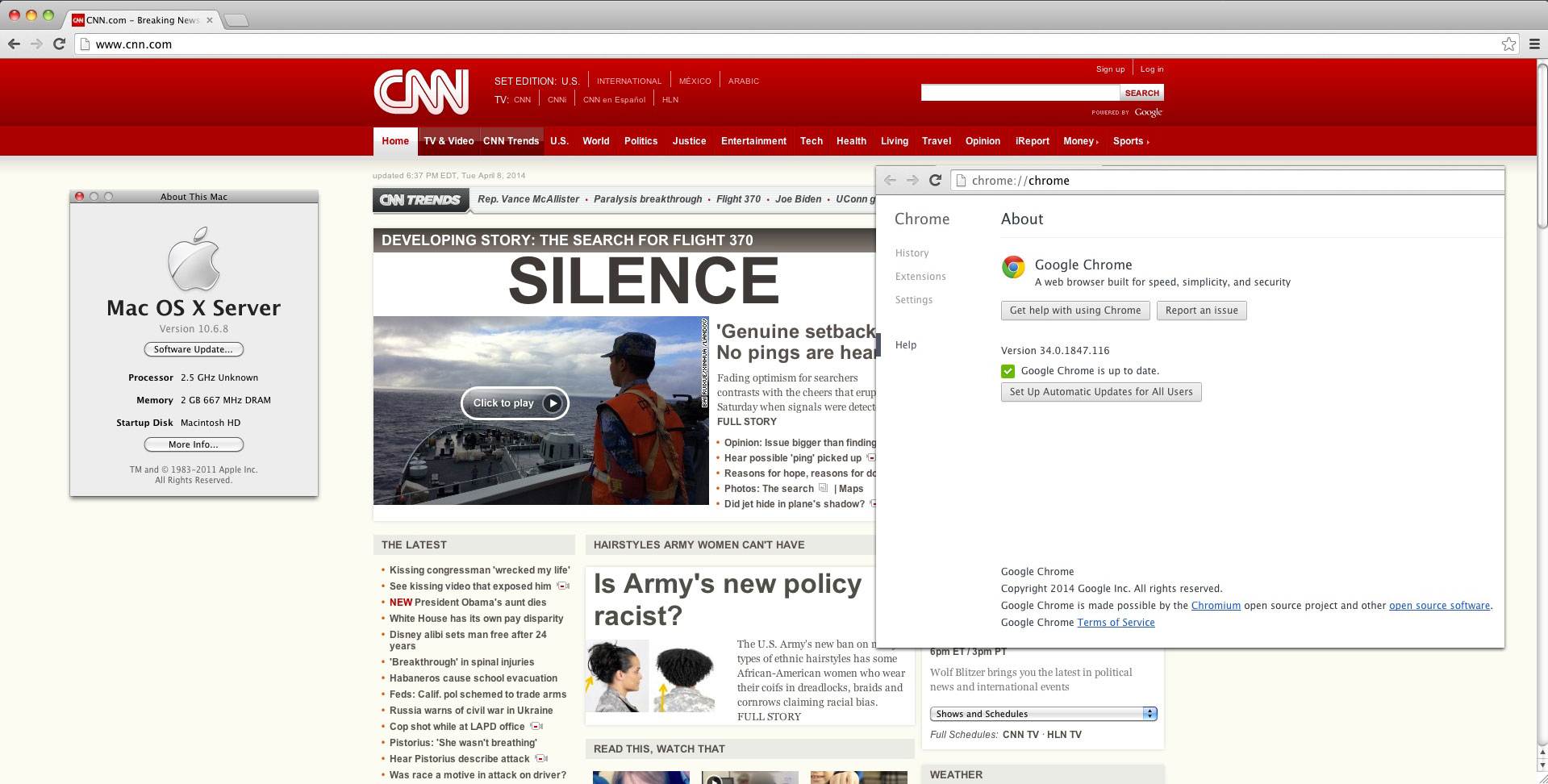Open 'Russia warns of civil war in Ukraine'

471,711
